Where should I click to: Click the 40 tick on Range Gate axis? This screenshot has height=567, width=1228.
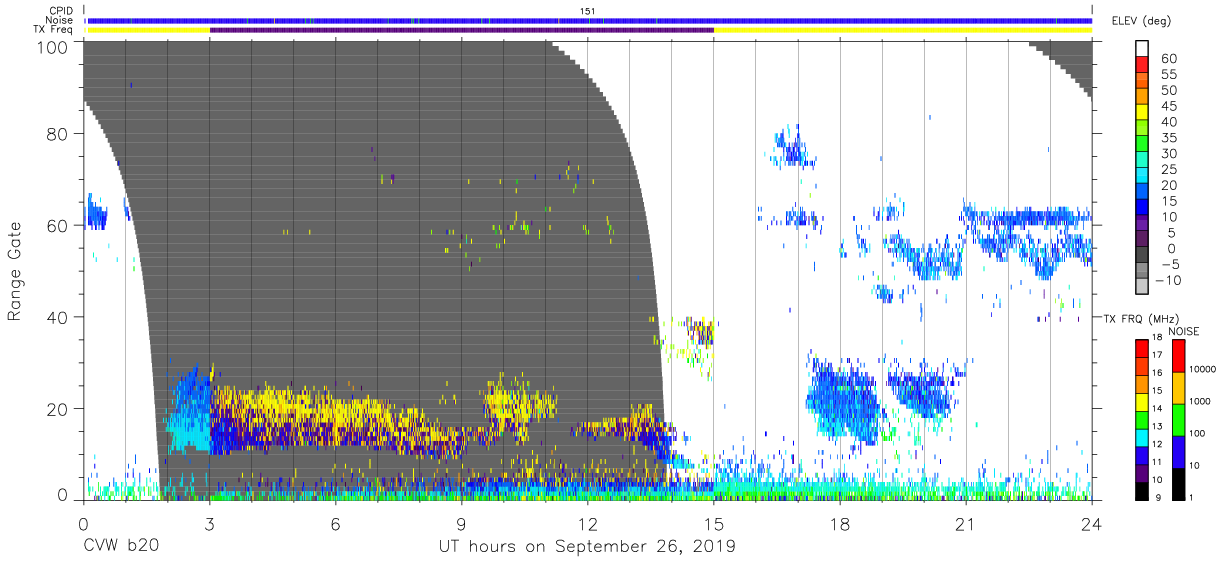pyautogui.click(x=57, y=317)
